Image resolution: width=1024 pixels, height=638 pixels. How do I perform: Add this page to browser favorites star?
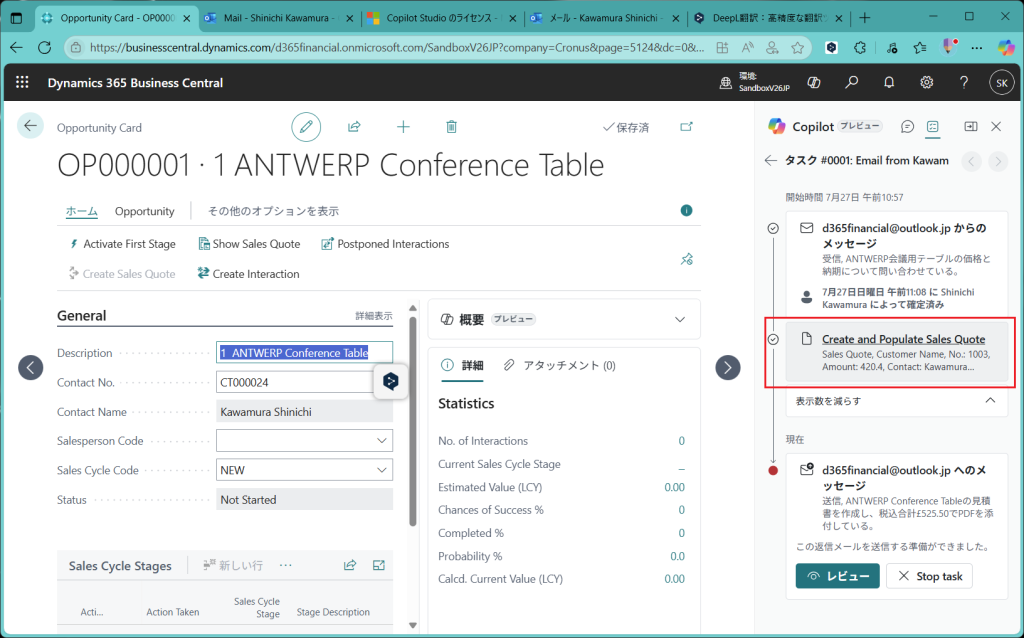(797, 47)
